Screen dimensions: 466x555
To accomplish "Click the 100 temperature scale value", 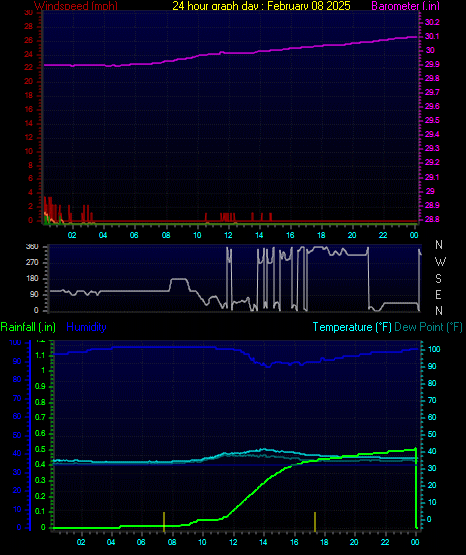I will coord(434,349).
